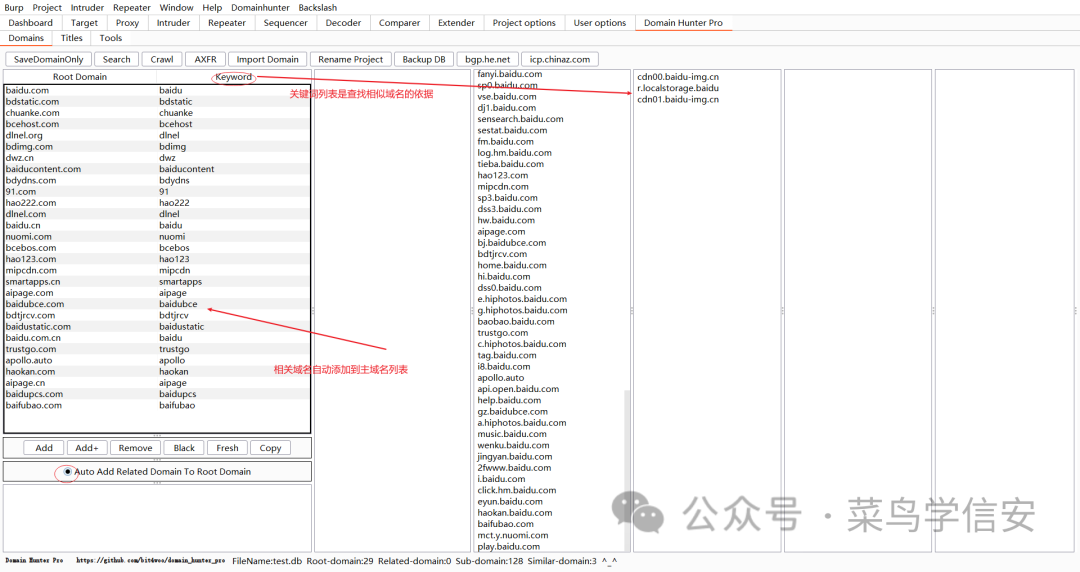Switch to the Target tab
The image size is (1080, 572).
84,23
